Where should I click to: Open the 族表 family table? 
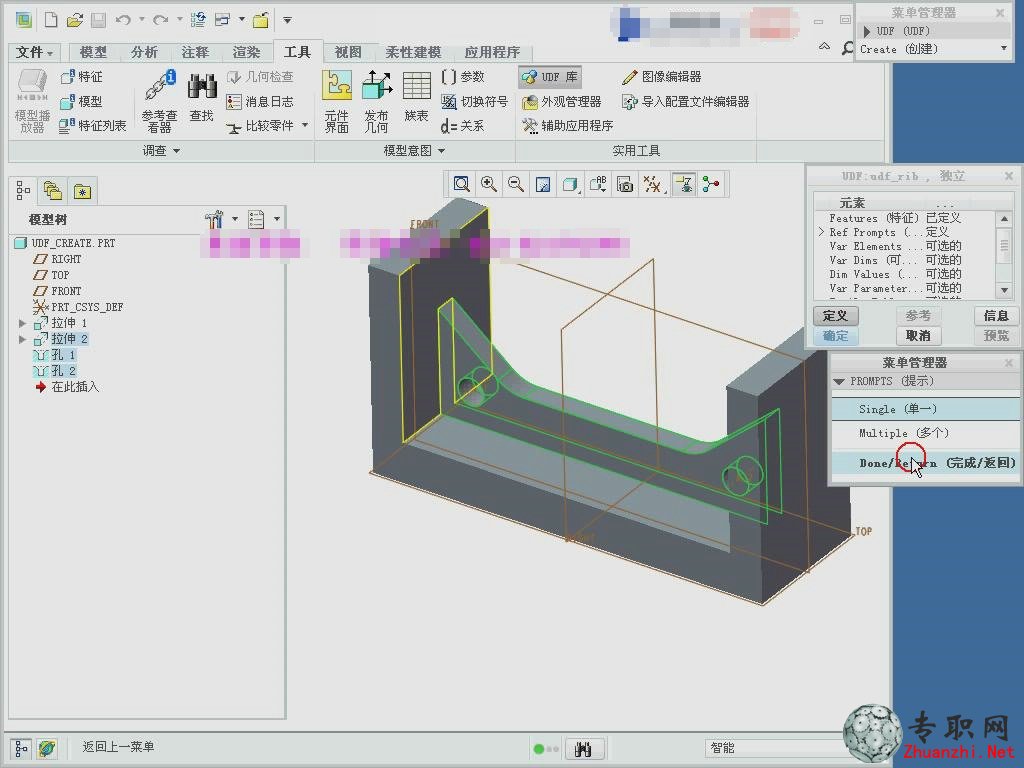pyautogui.click(x=416, y=98)
